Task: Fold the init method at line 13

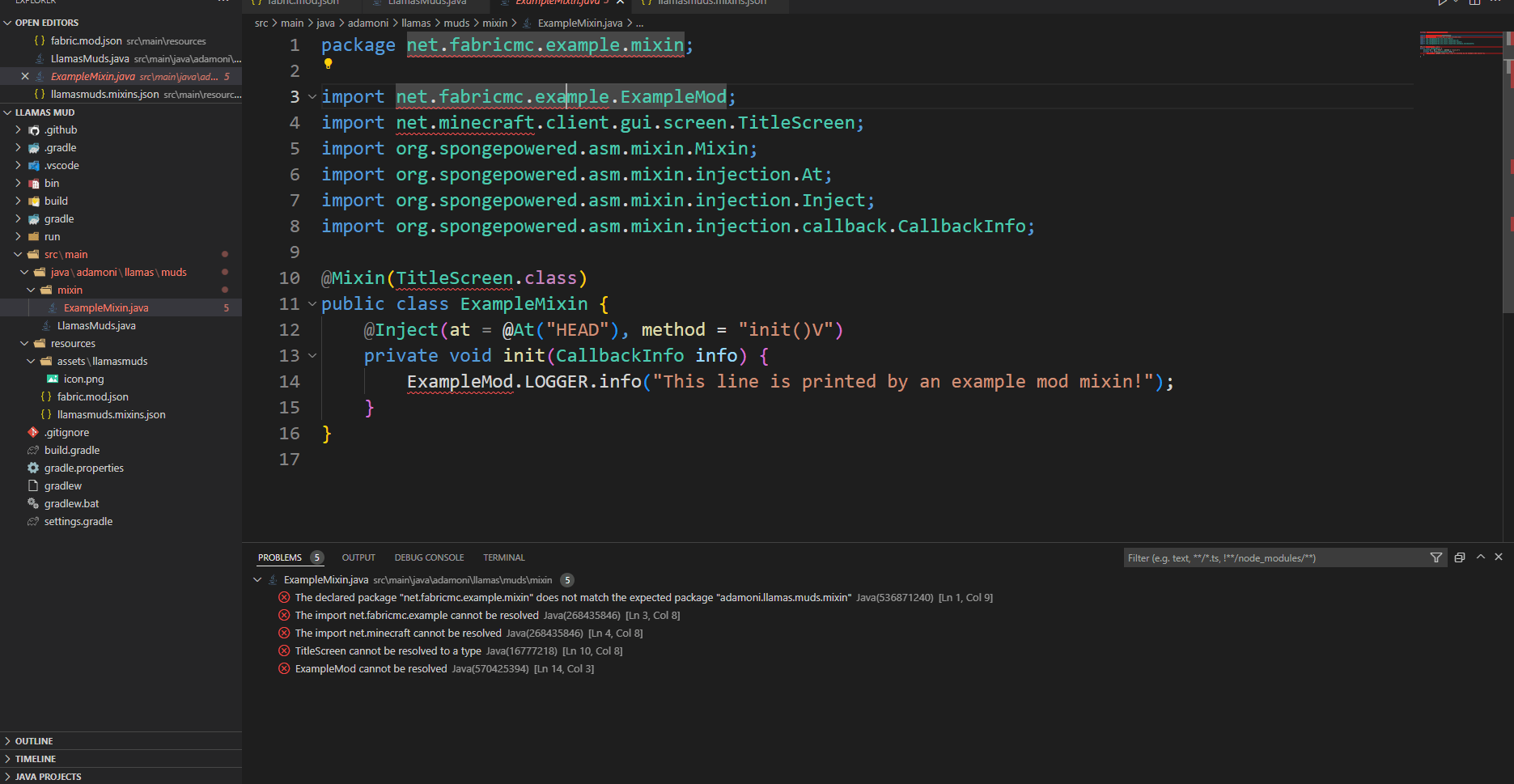Action: tap(312, 356)
